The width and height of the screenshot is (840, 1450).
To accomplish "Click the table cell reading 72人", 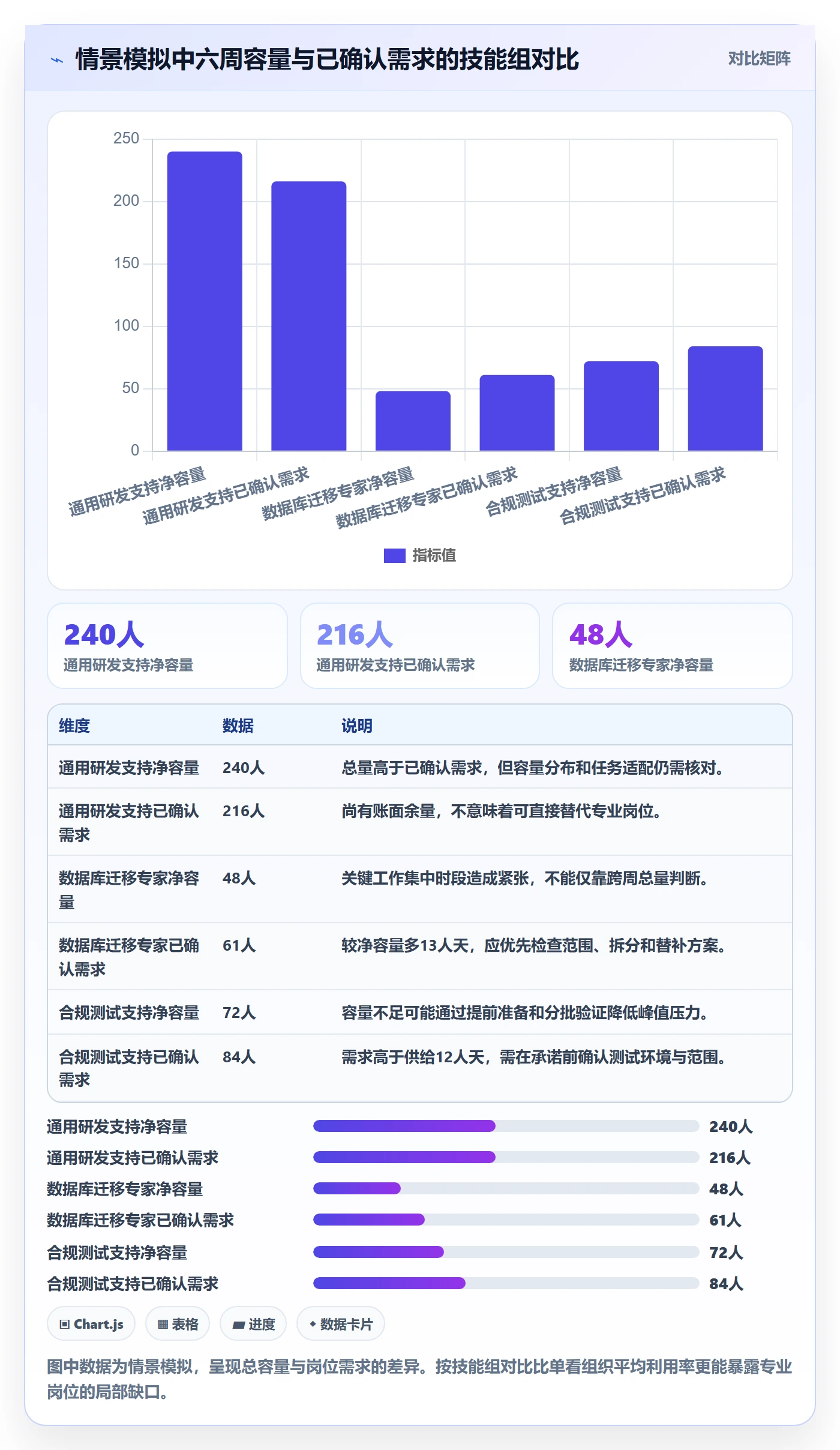I will click(x=239, y=1012).
